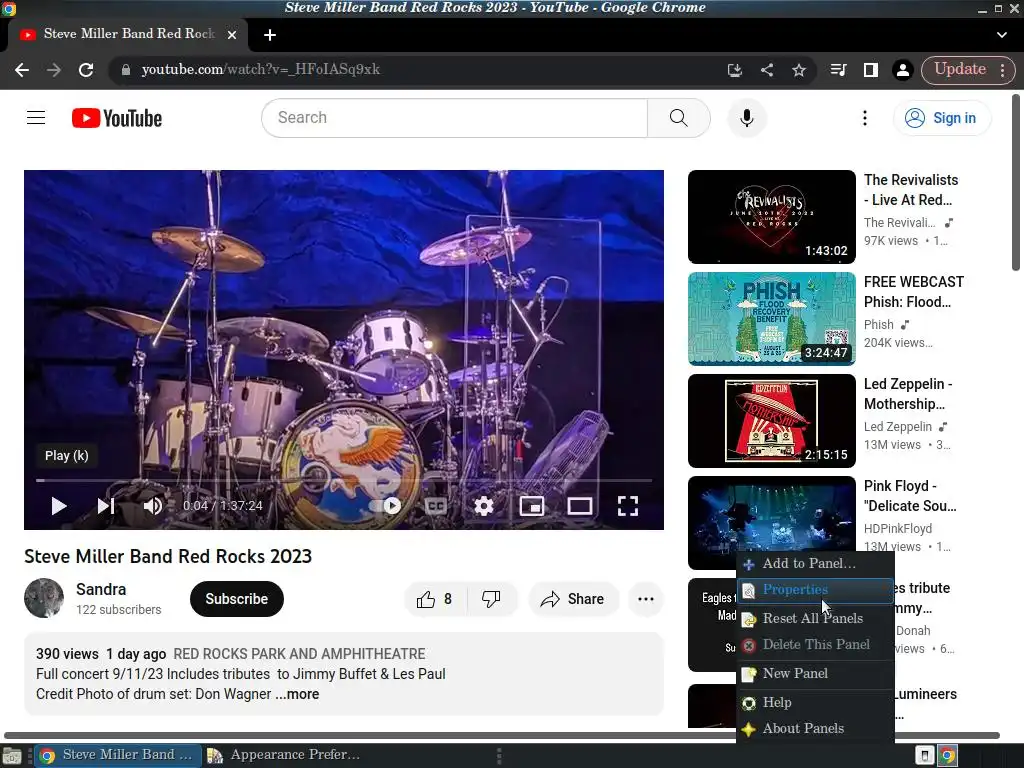The width and height of the screenshot is (1024, 768).
Task: Select Add to Panel menu item
Action: [x=815, y=564]
